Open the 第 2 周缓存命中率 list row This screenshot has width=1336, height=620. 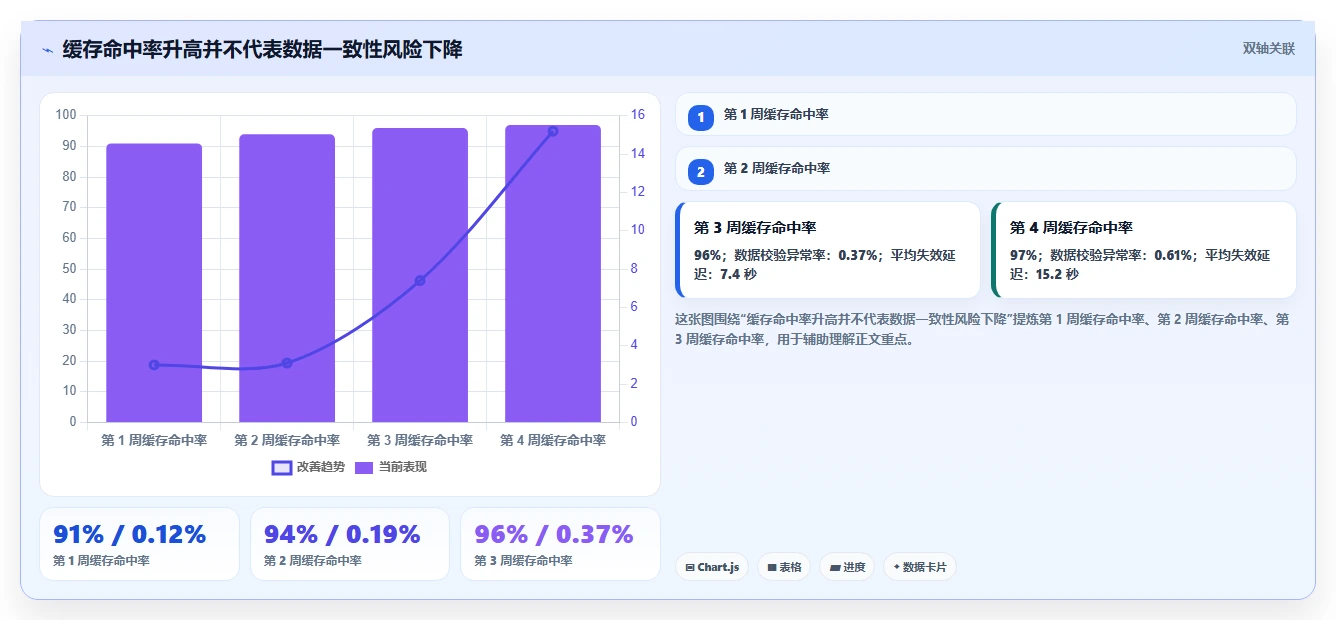point(986,169)
